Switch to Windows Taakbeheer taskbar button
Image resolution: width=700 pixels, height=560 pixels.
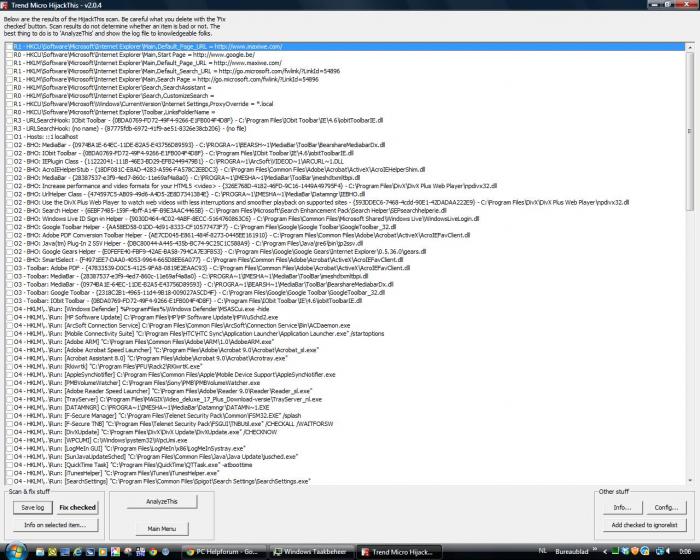pyautogui.click(x=311, y=552)
